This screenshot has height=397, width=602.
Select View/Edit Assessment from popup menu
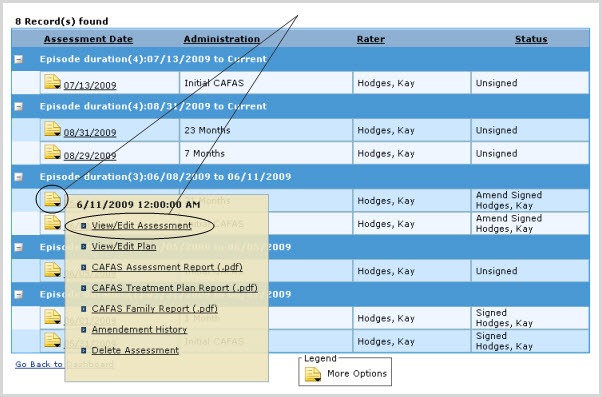click(141, 226)
